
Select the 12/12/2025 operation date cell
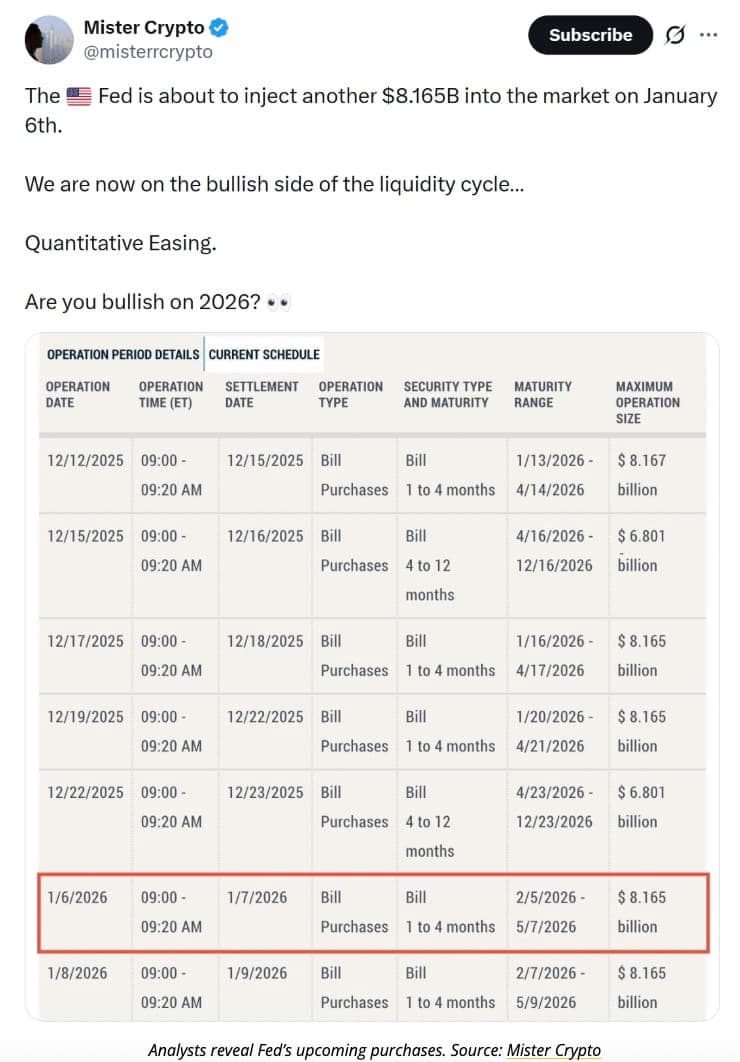tap(86, 461)
